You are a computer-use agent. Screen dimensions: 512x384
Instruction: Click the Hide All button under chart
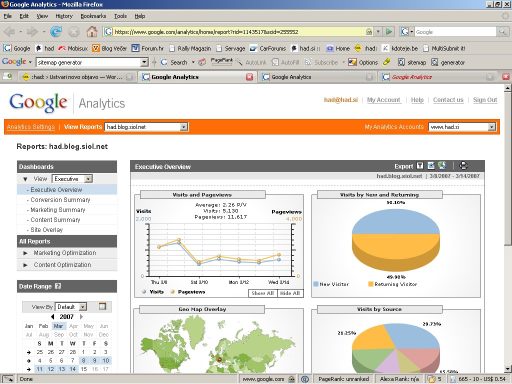[x=290, y=293]
